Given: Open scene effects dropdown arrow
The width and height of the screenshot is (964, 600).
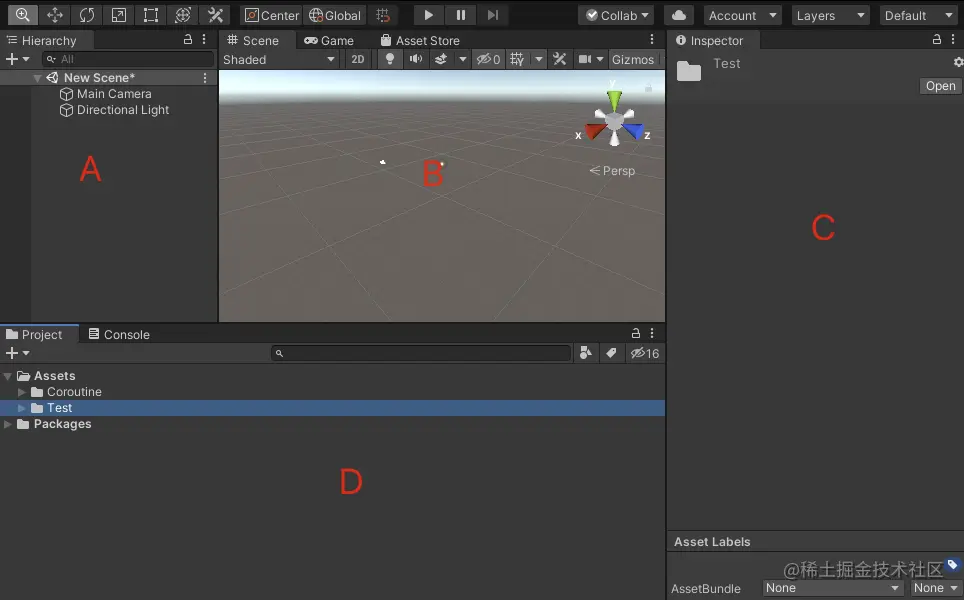Looking at the screenshot, I should click(x=462, y=59).
